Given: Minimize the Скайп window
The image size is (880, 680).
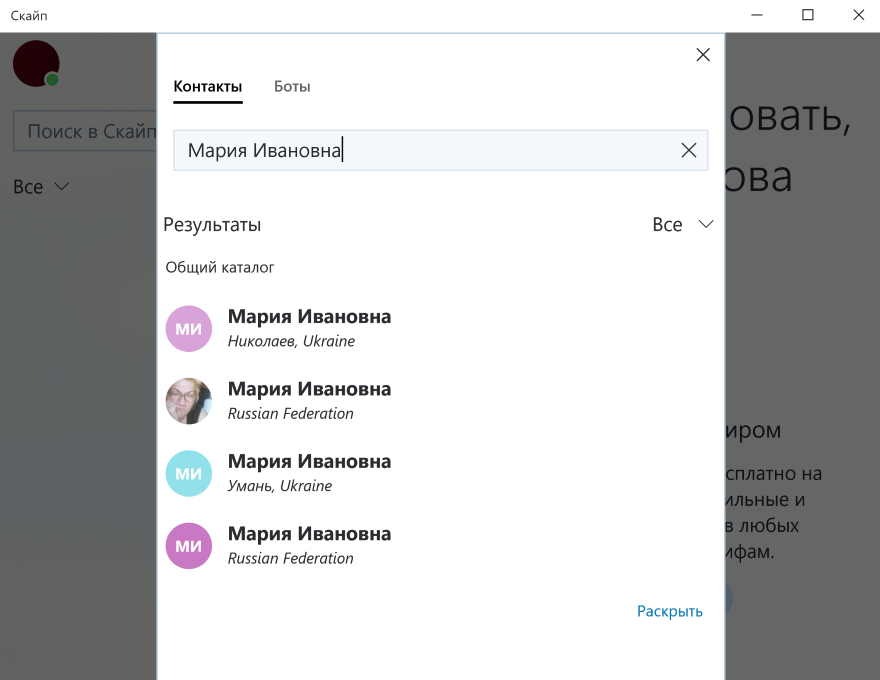Looking at the screenshot, I should click(x=757, y=15).
